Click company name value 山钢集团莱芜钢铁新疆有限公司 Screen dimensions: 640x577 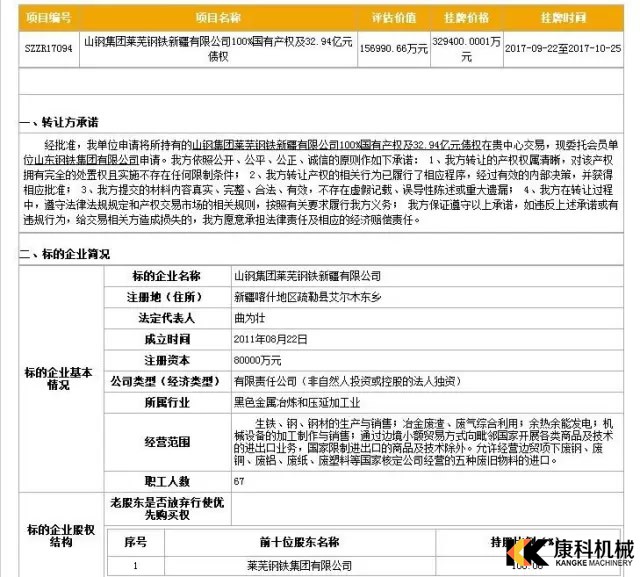tap(307, 276)
